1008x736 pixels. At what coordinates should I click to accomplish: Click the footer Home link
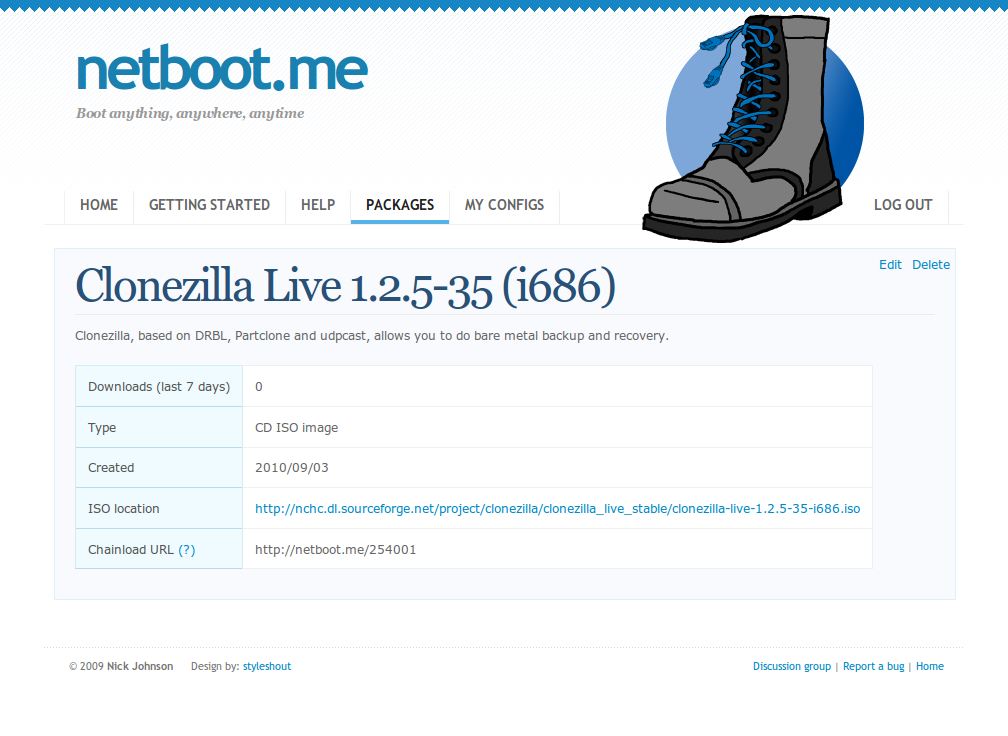pos(930,667)
